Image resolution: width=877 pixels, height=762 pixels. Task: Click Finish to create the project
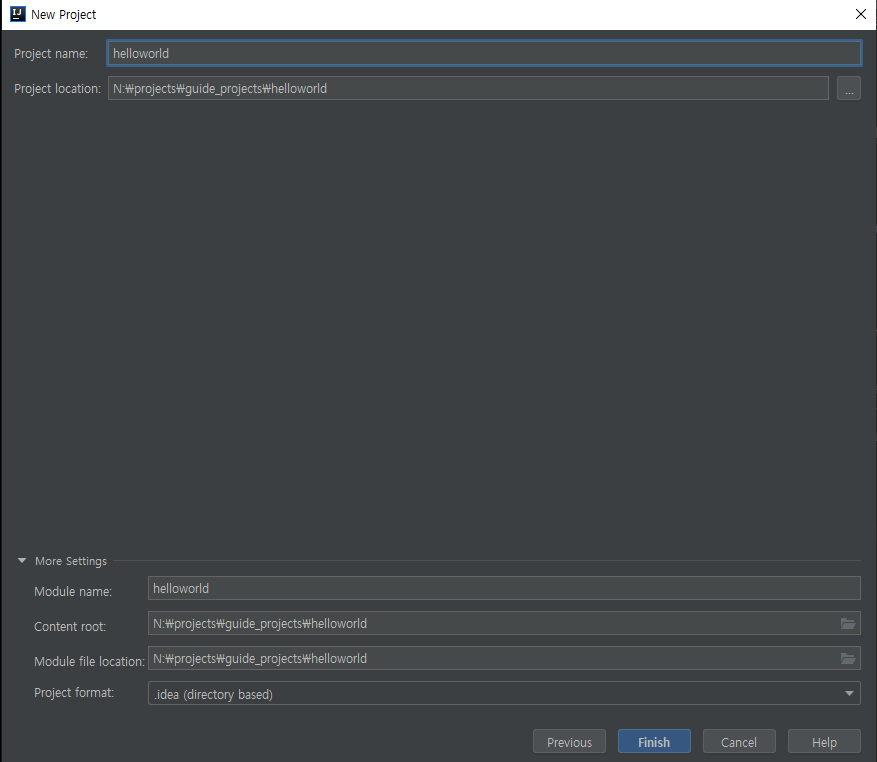click(654, 742)
